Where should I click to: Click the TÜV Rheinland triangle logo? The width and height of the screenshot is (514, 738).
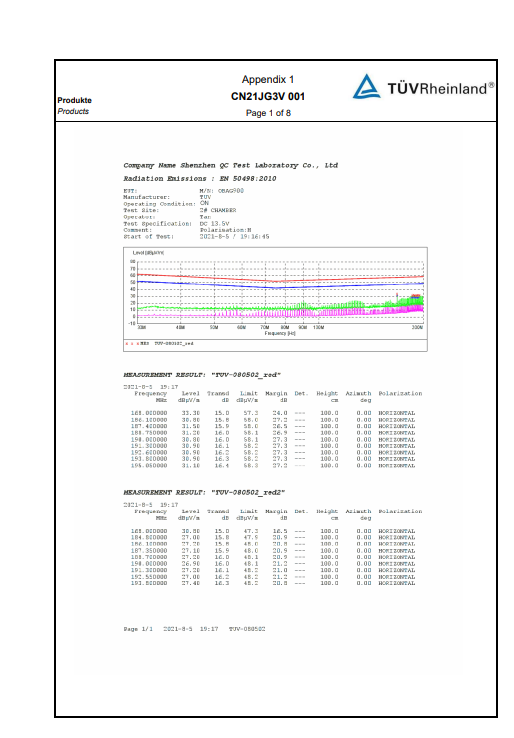click(x=367, y=86)
